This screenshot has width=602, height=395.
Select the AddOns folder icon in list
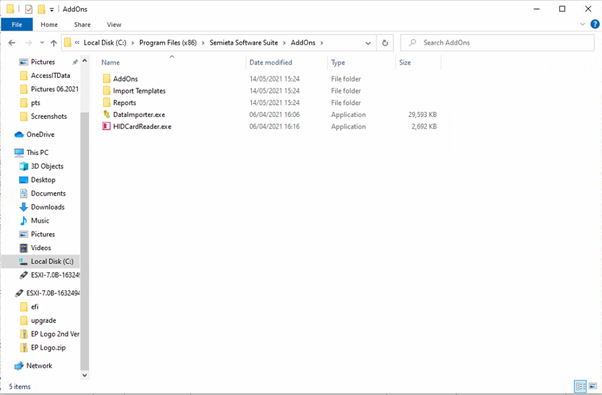[x=106, y=79]
